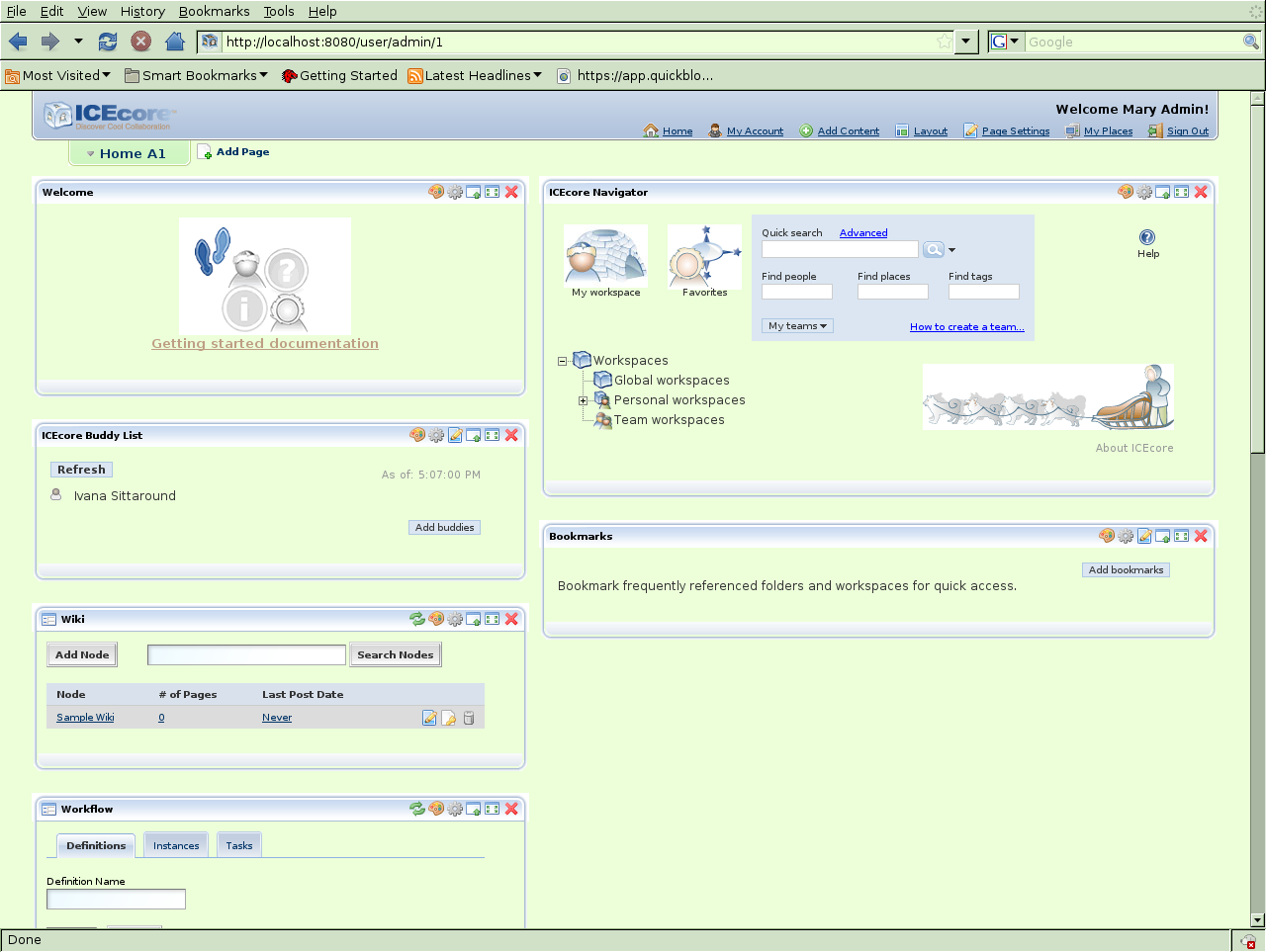
Task: Open the Latest Headlines dropdown
Action: 475,75
